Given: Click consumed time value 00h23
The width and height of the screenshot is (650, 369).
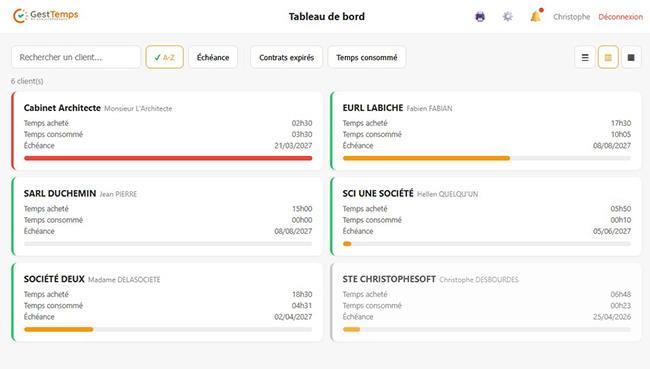Looking at the screenshot, I should tap(621, 306).
